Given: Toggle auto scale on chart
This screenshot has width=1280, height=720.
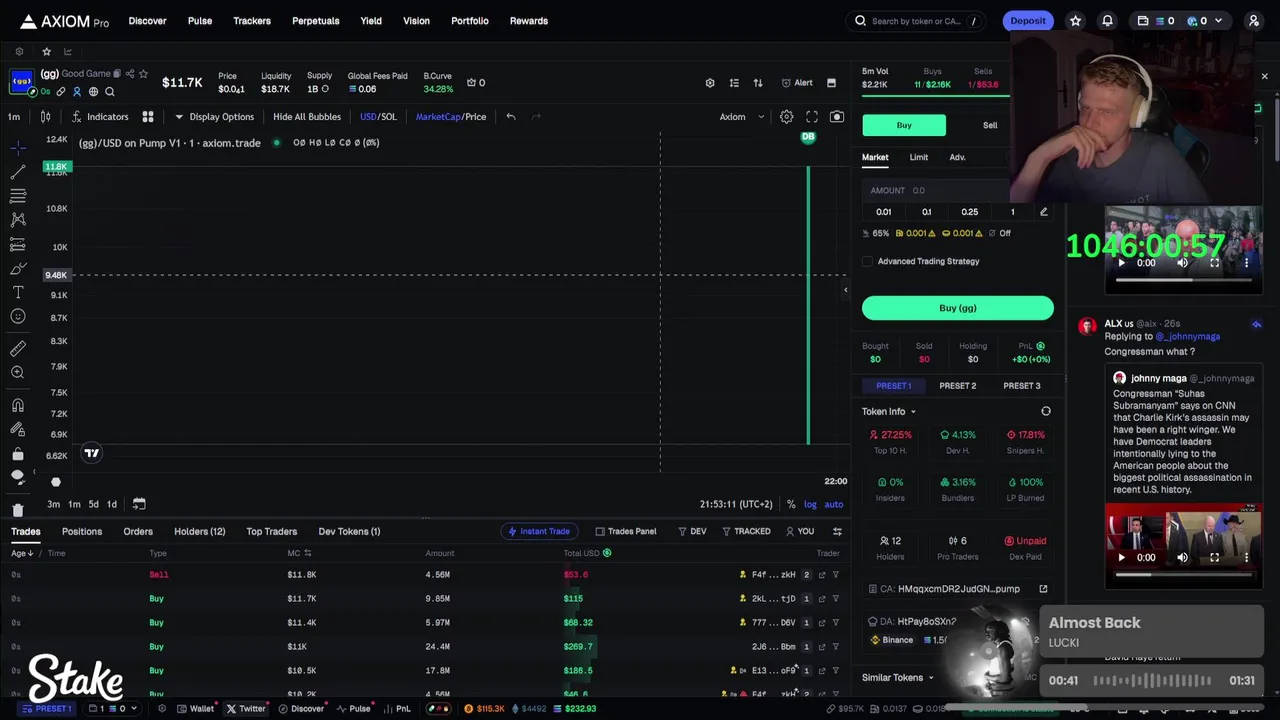Looking at the screenshot, I should tap(833, 504).
